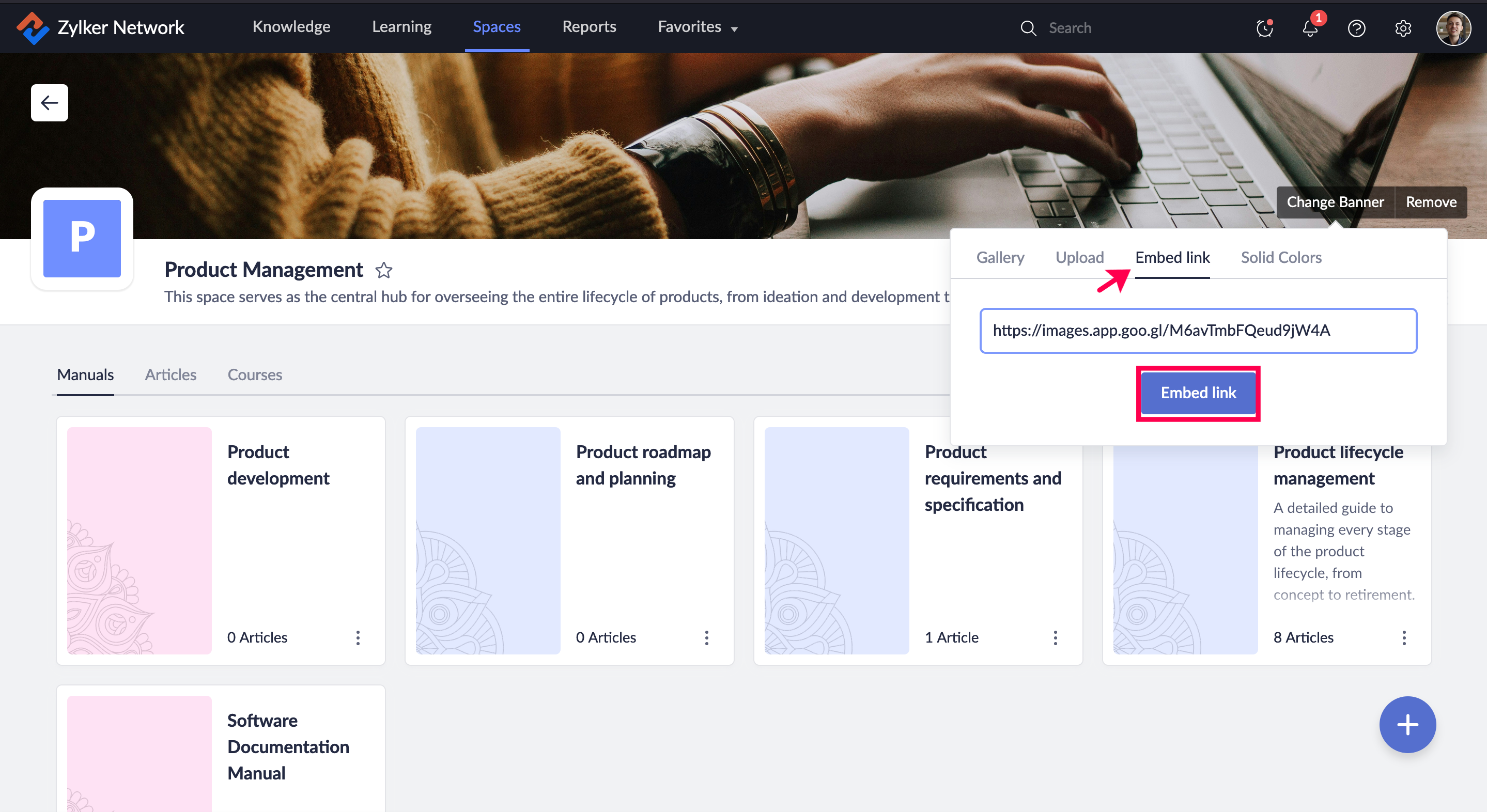Click the Zylker Network logo icon

coord(33,27)
